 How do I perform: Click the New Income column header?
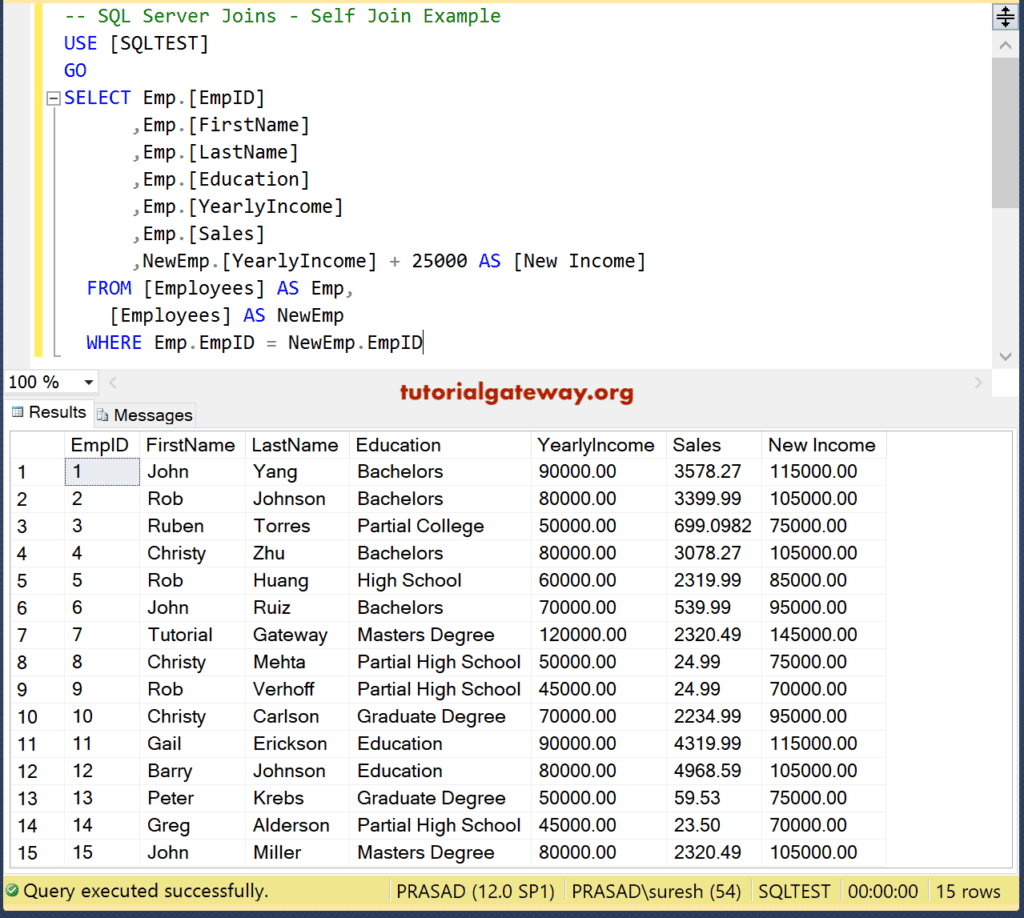tap(821, 445)
